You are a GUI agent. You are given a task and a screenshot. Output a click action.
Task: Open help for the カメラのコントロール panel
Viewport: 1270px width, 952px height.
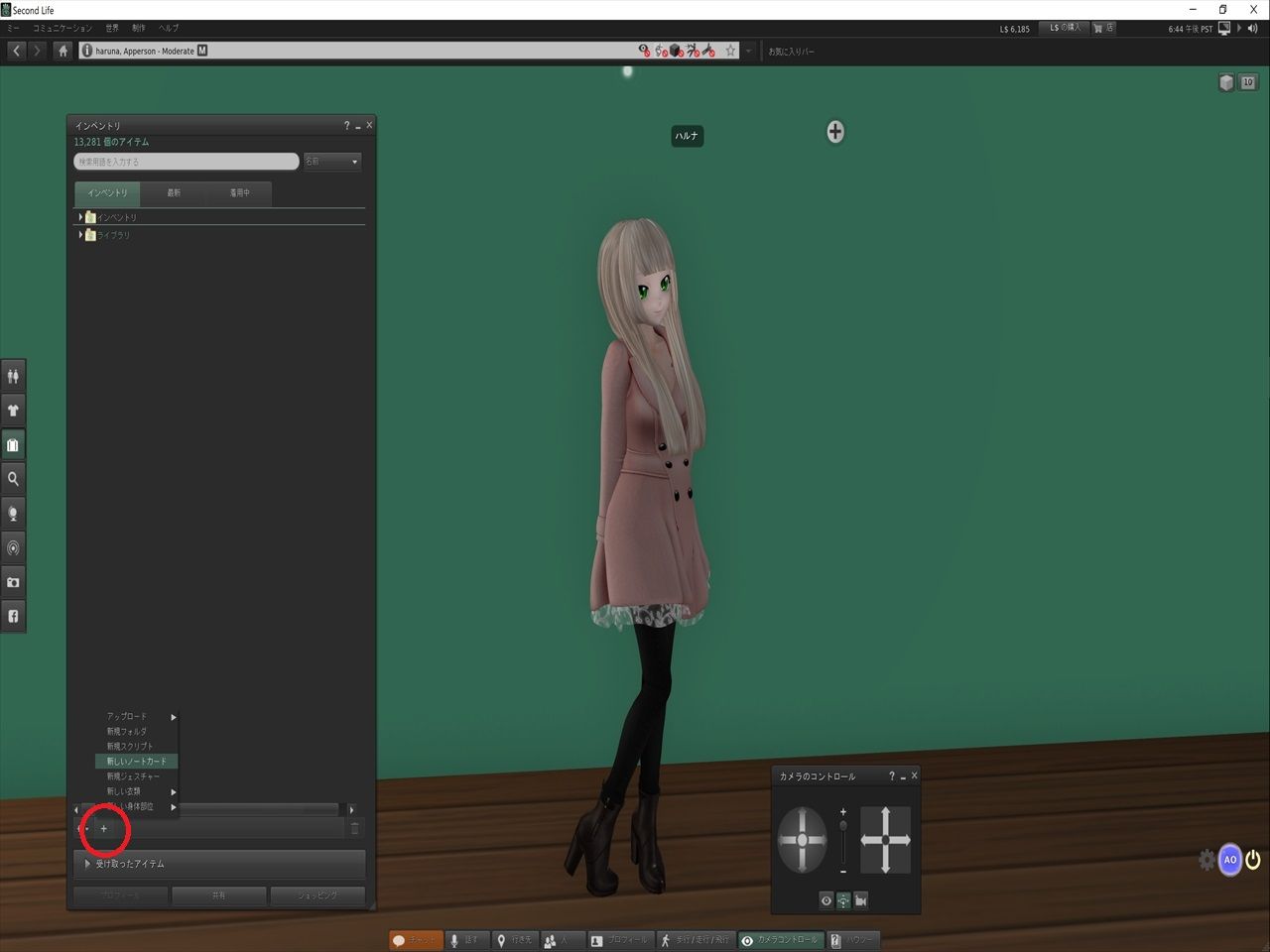pyautogui.click(x=891, y=776)
